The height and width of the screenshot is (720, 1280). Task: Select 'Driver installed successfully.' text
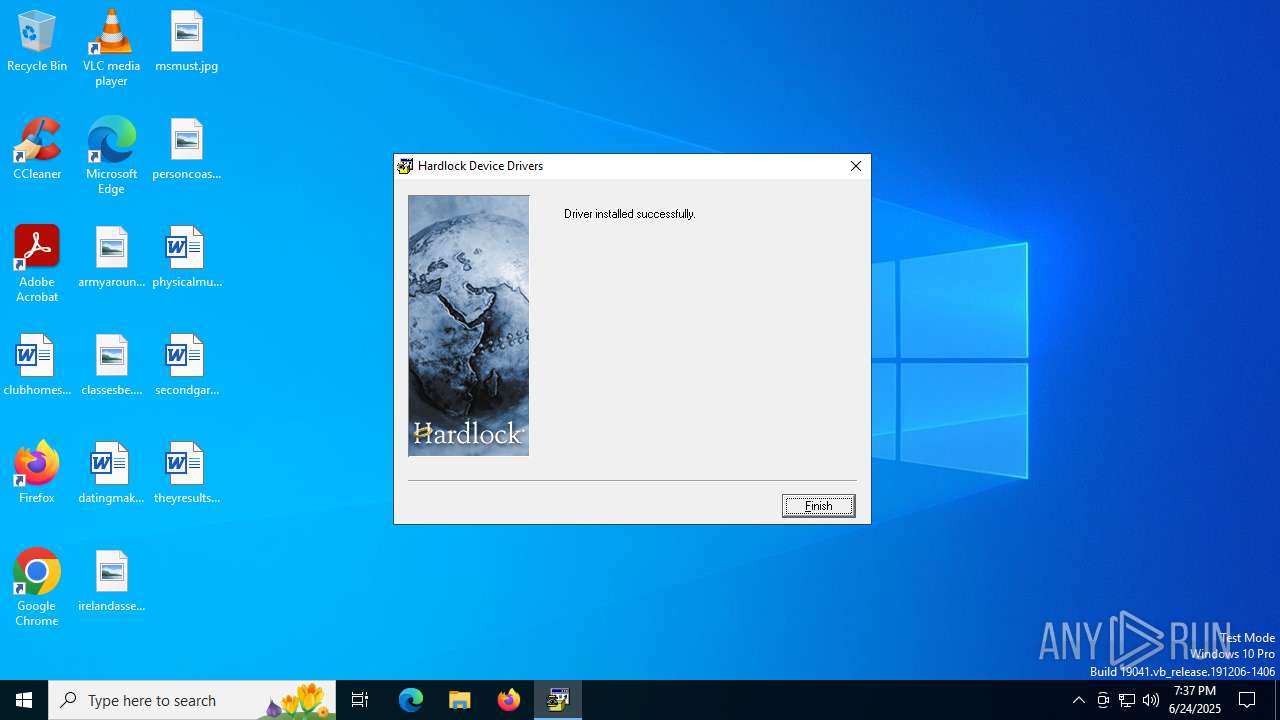tap(629, 214)
